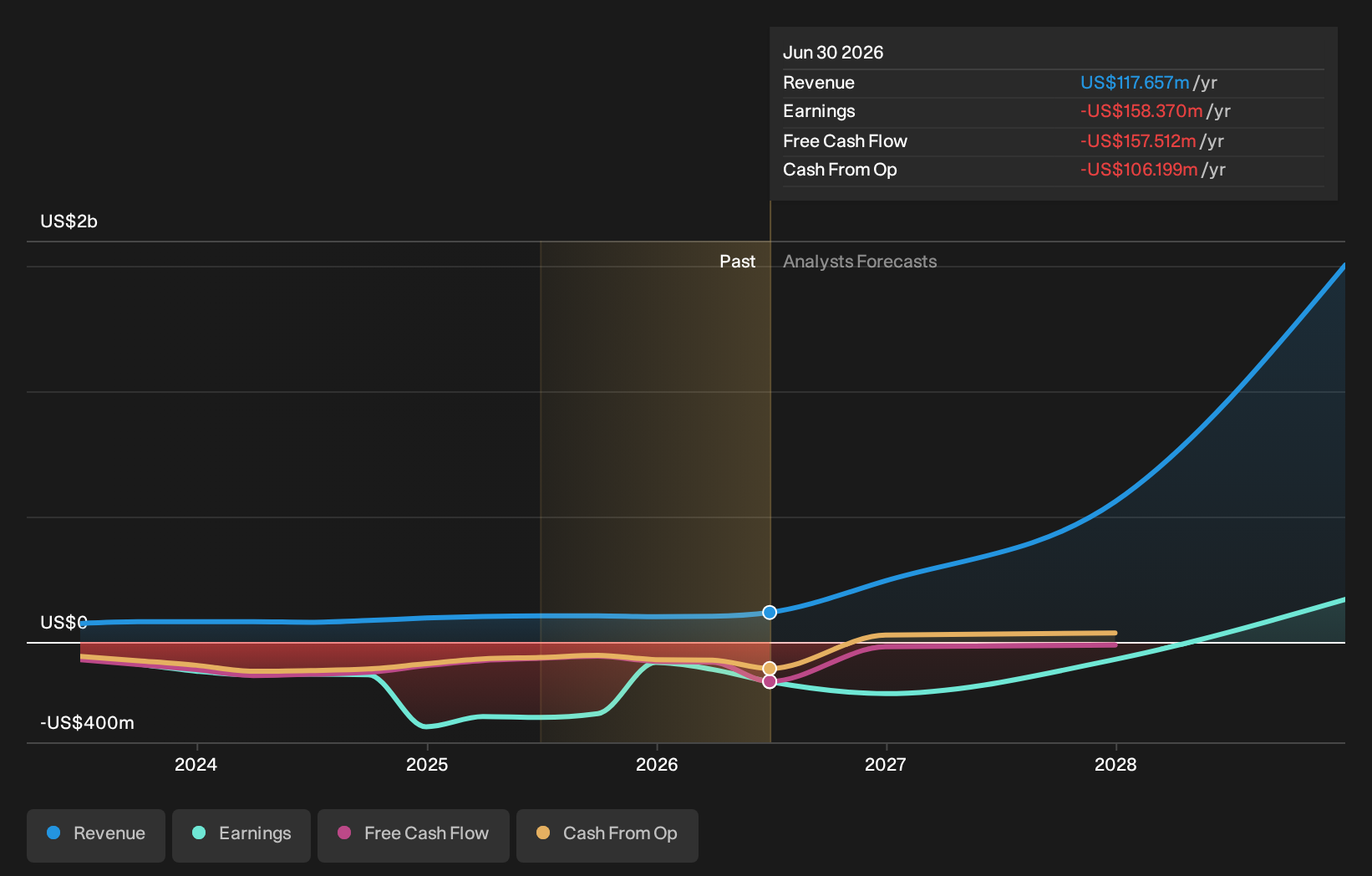Click the Earnings row label in tooltip
Screen dimensions: 1372x876
(819, 111)
